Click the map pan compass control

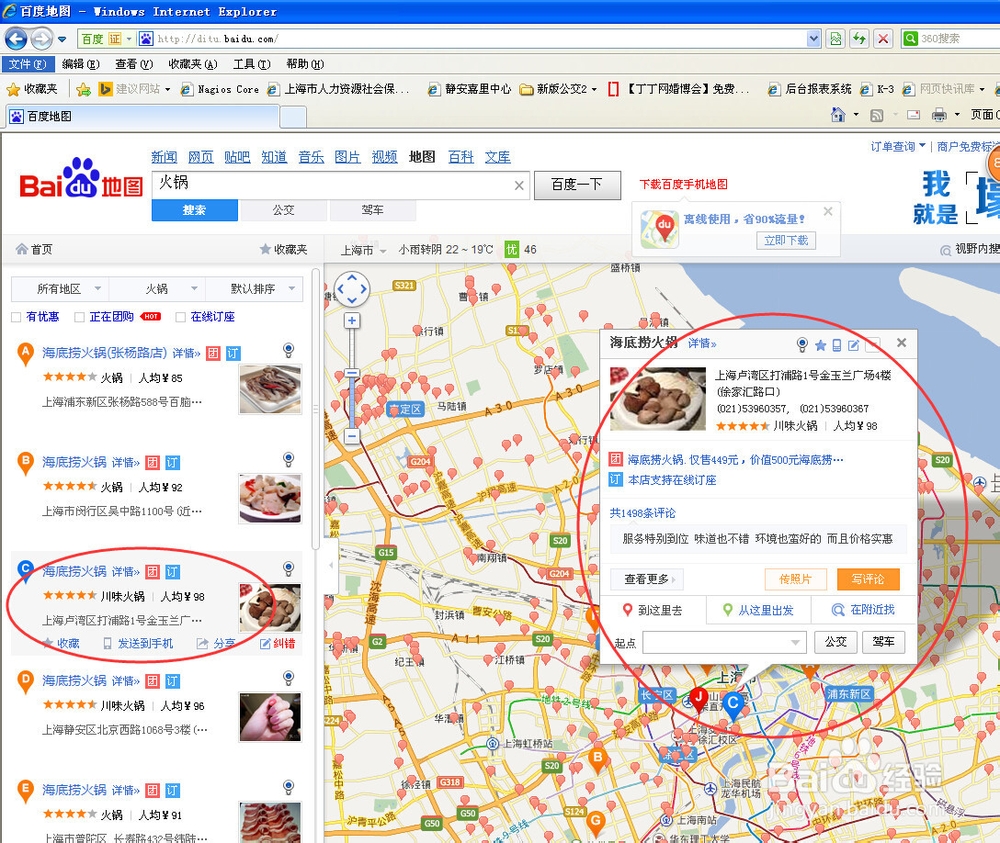click(351, 290)
